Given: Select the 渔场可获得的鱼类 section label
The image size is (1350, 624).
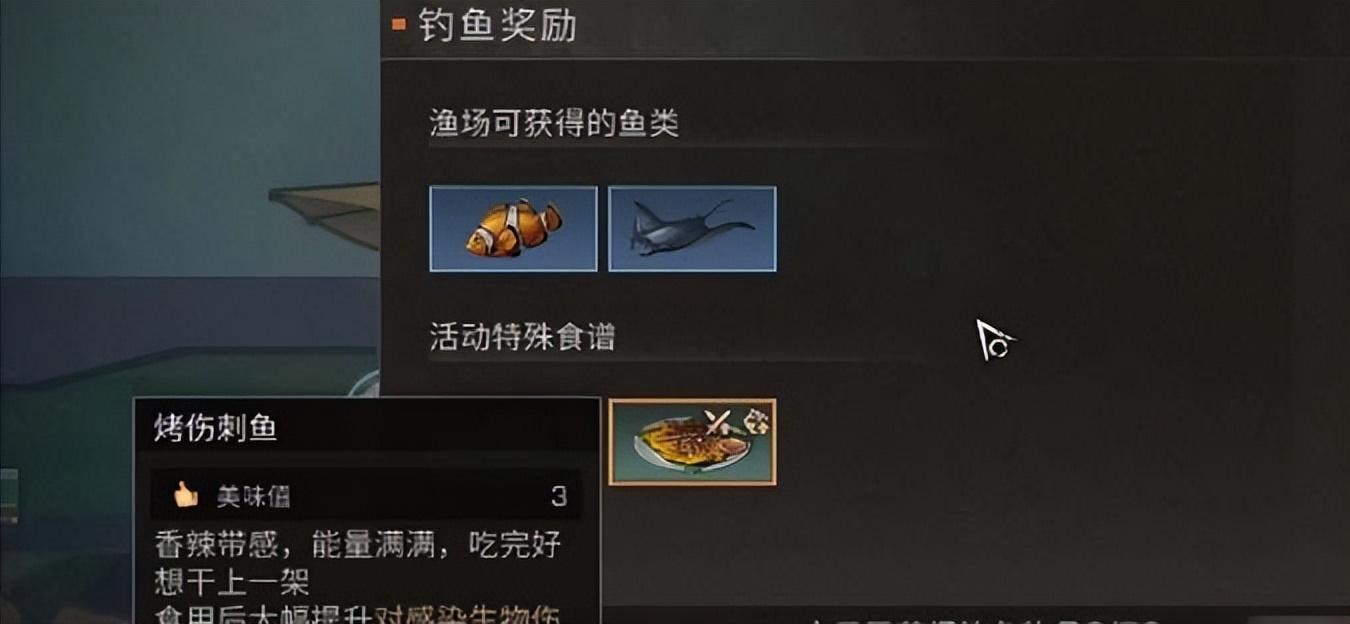Looking at the screenshot, I should click(554, 123).
